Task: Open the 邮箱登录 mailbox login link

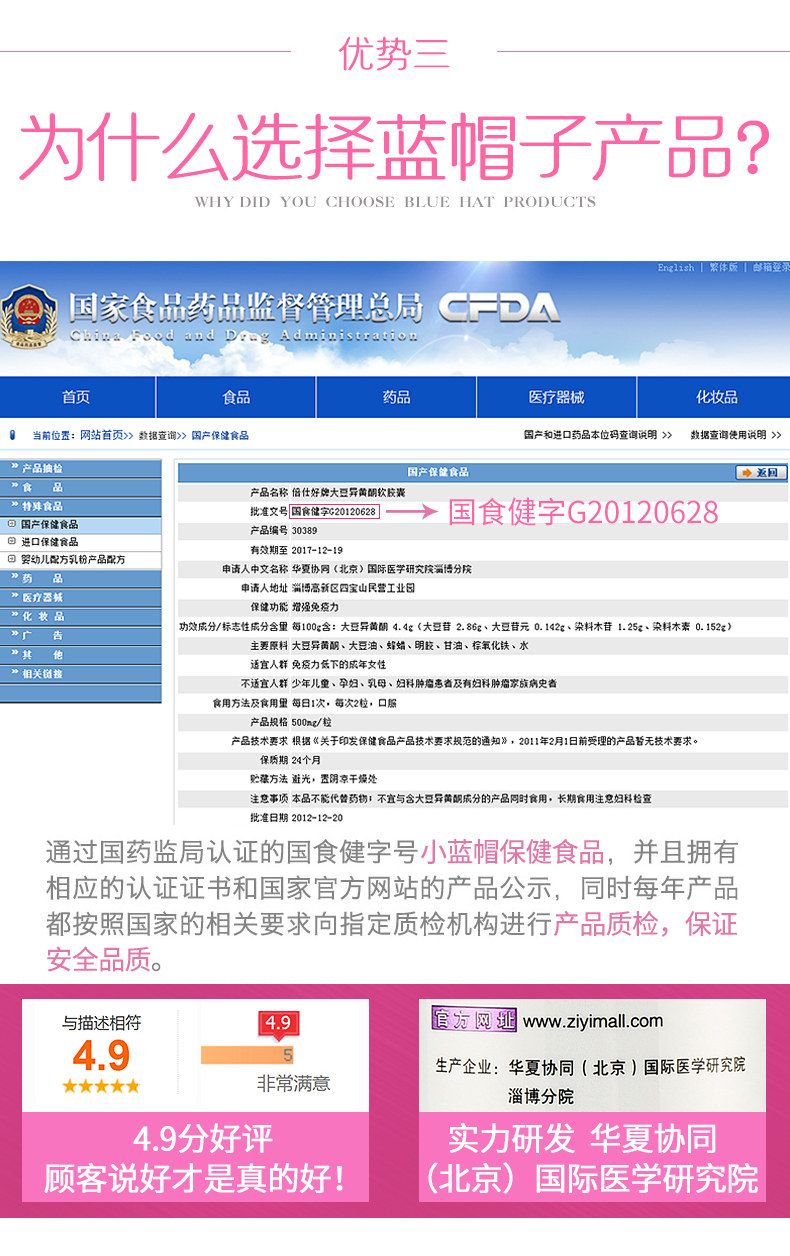Action: tap(770, 267)
